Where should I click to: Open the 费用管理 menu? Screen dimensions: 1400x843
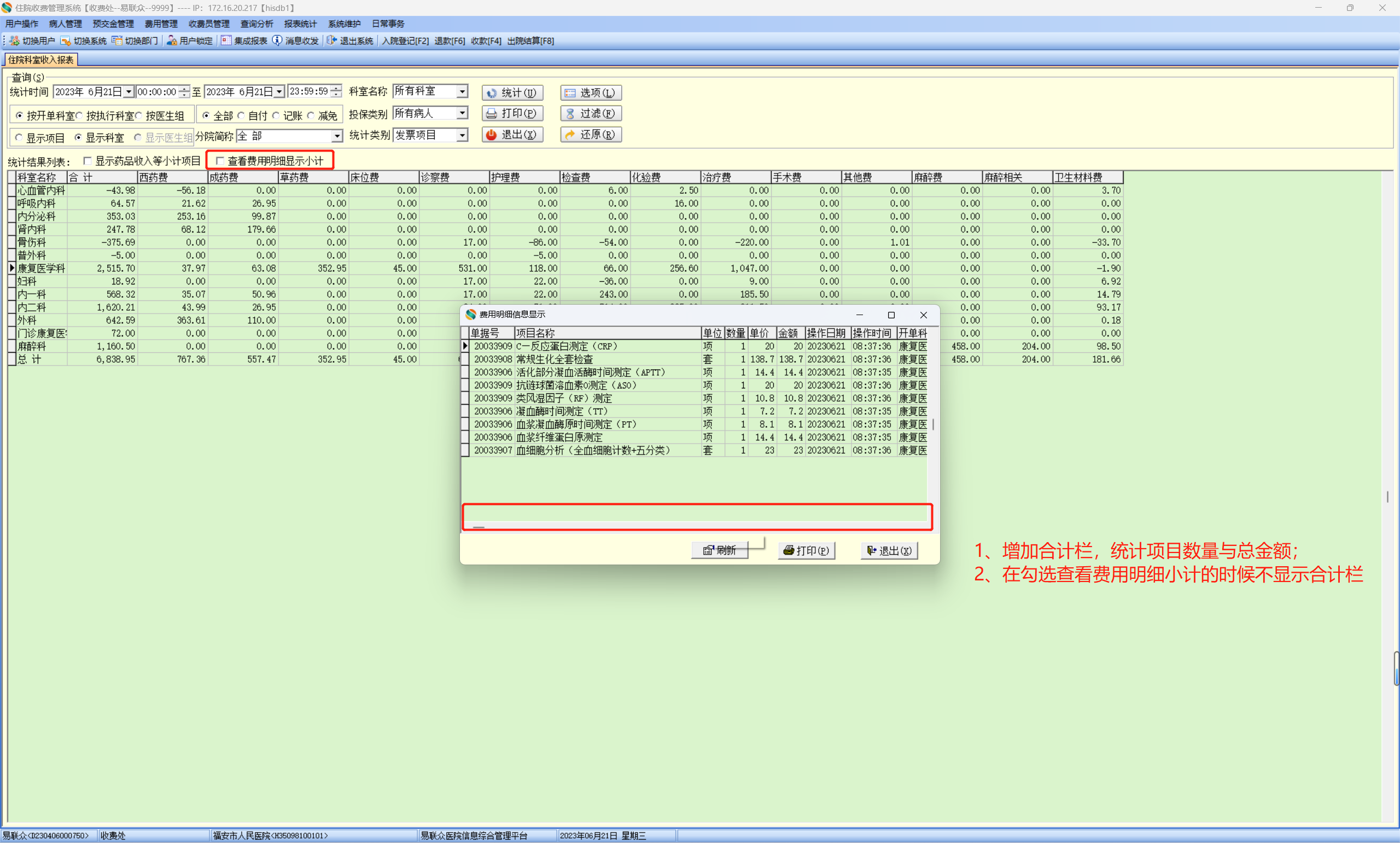pos(161,24)
